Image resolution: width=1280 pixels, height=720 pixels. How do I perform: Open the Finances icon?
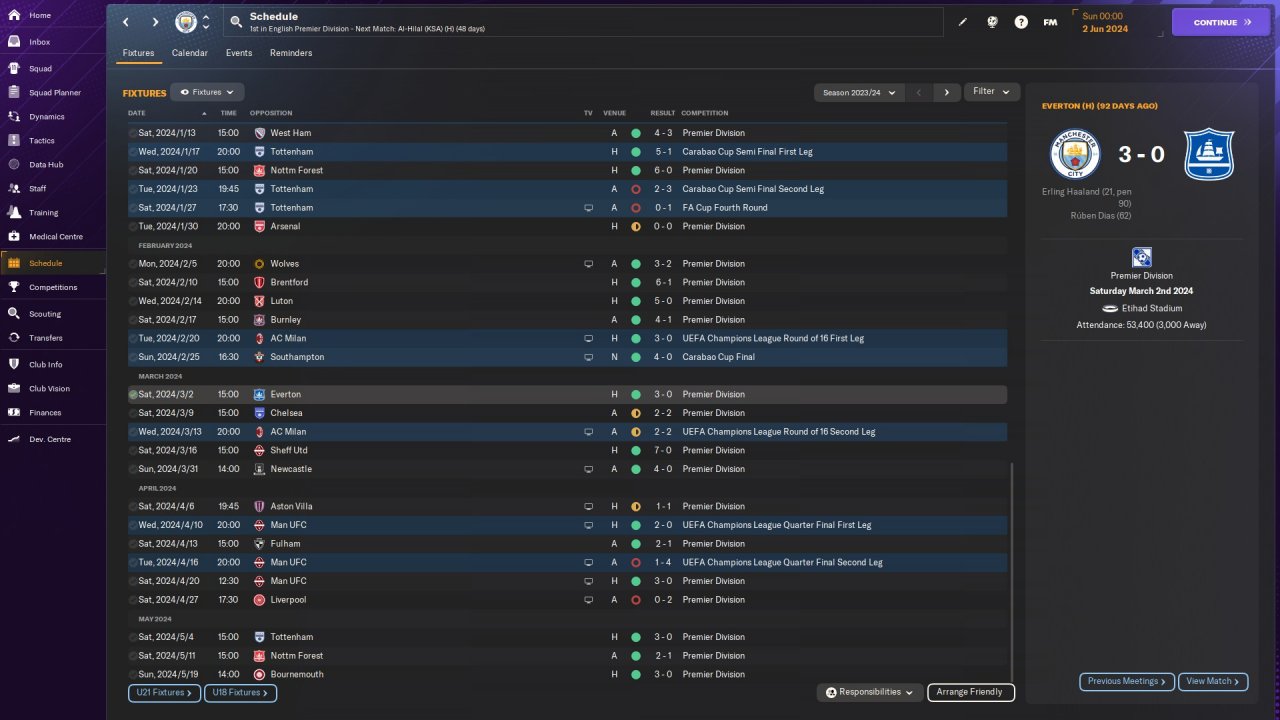pos(14,413)
